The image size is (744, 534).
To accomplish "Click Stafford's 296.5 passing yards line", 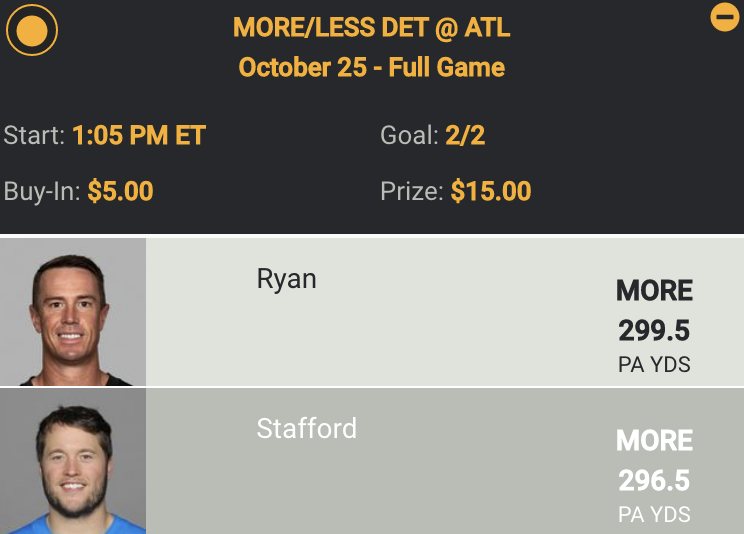I will (654, 480).
